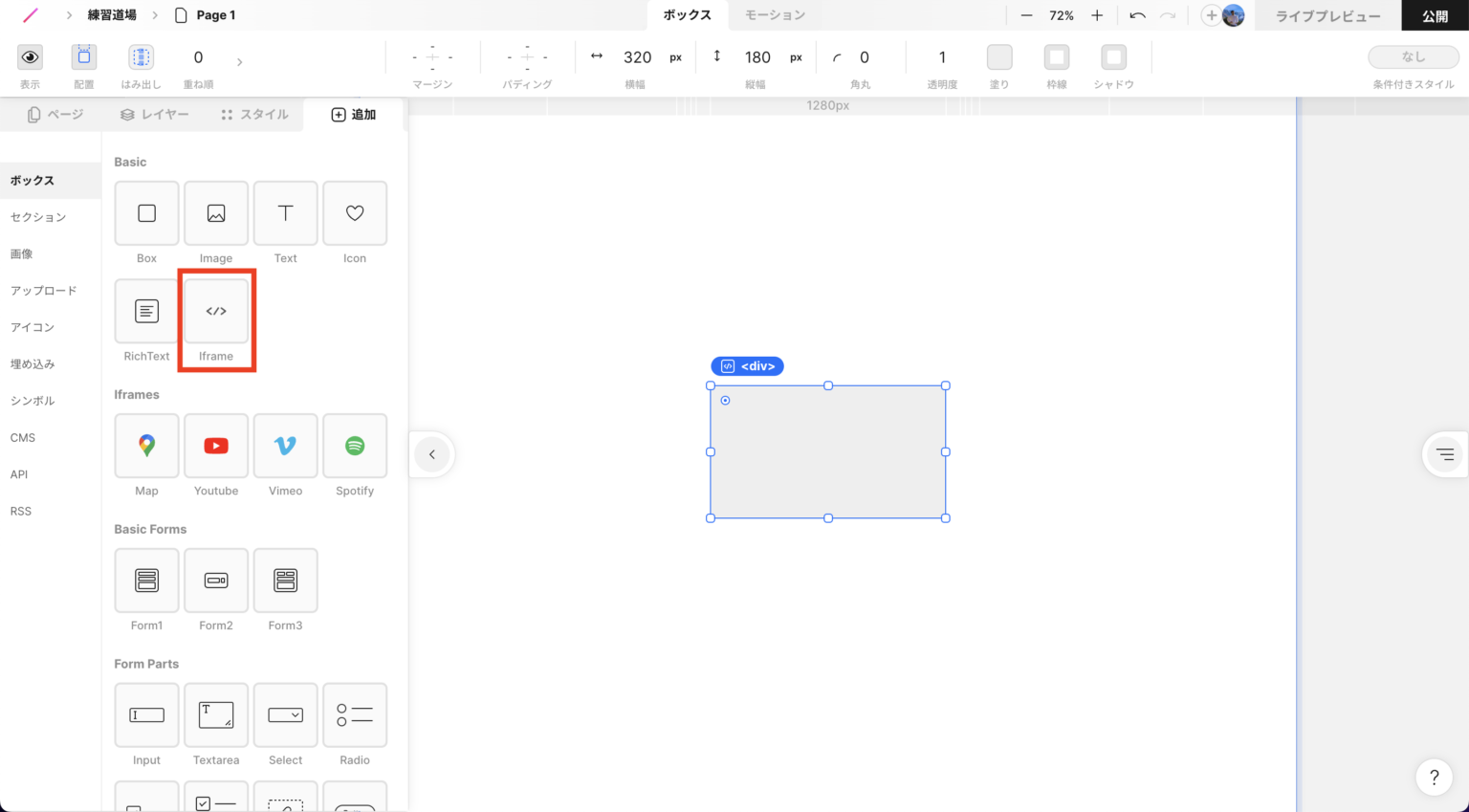Insert a YouTube embed block
This screenshot has height=812, width=1469.
tap(216, 446)
